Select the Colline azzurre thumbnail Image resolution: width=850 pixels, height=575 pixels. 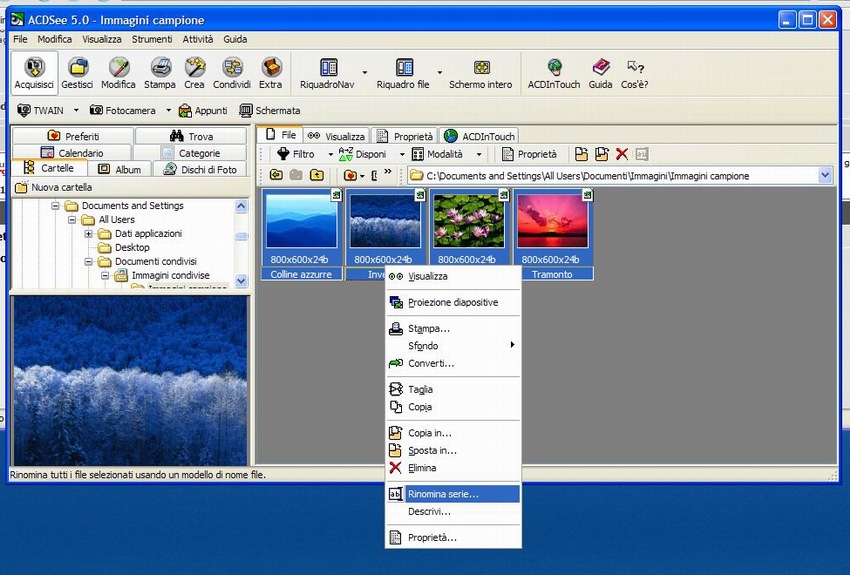point(301,234)
